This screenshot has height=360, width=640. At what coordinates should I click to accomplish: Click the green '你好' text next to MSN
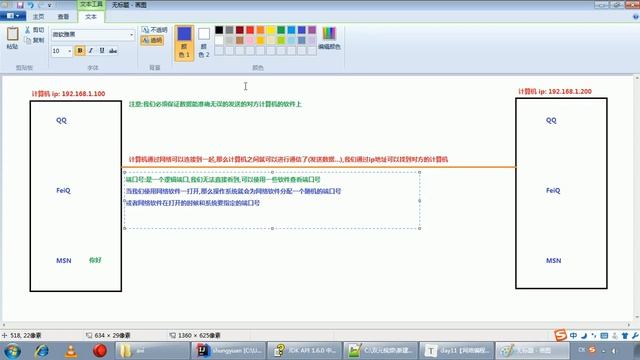click(95, 260)
